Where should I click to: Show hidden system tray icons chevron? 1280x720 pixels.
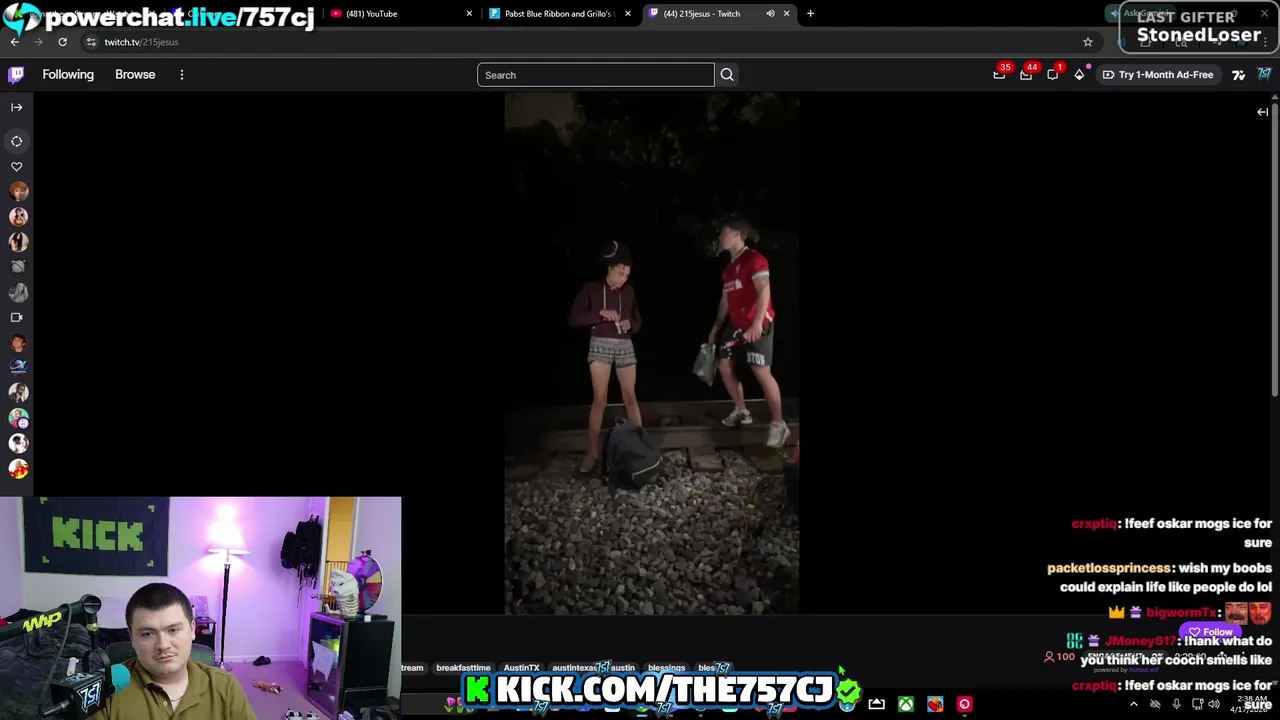[1133, 704]
